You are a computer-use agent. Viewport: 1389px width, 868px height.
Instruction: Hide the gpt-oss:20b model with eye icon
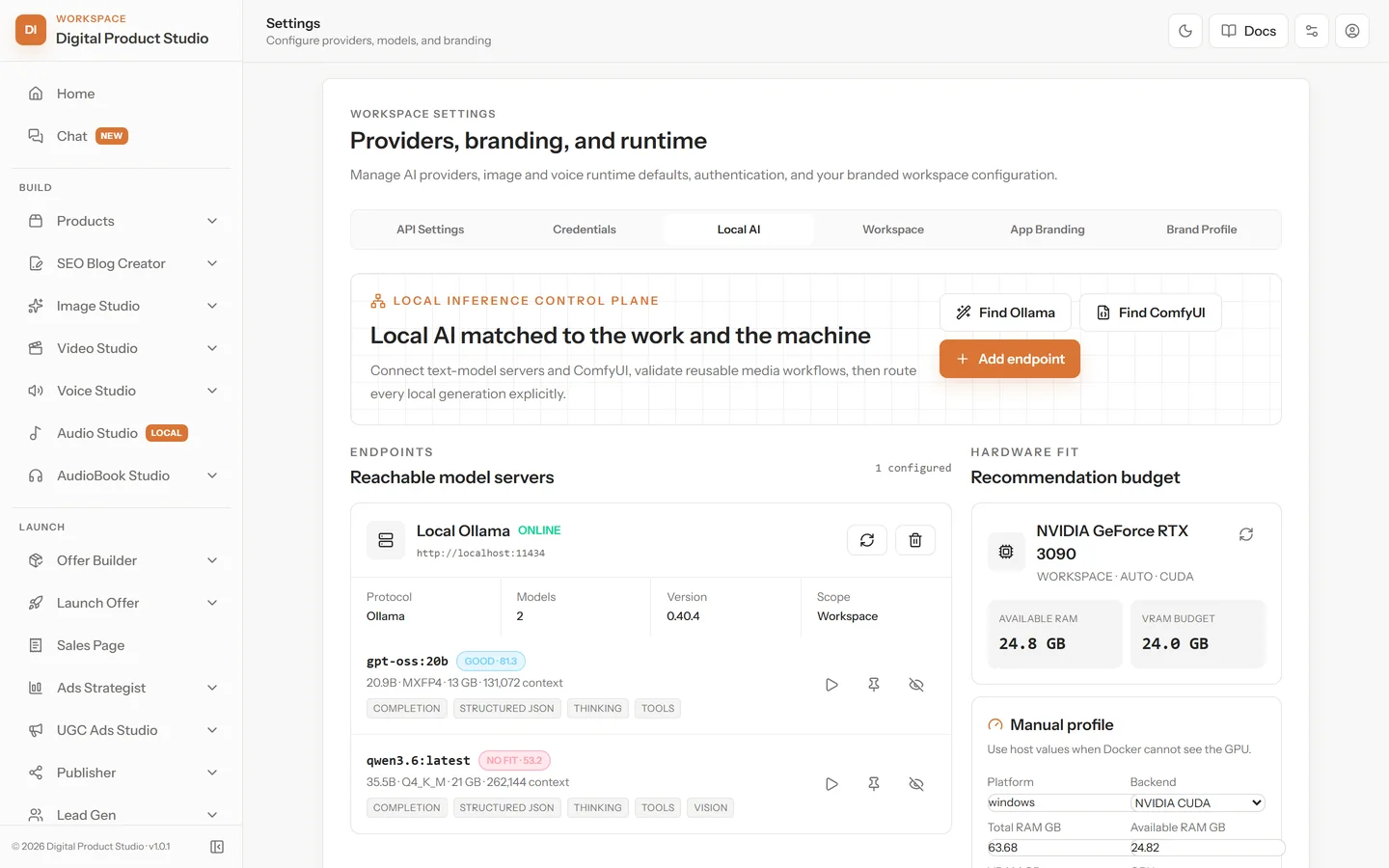pyautogui.click(x=916, y=685)
